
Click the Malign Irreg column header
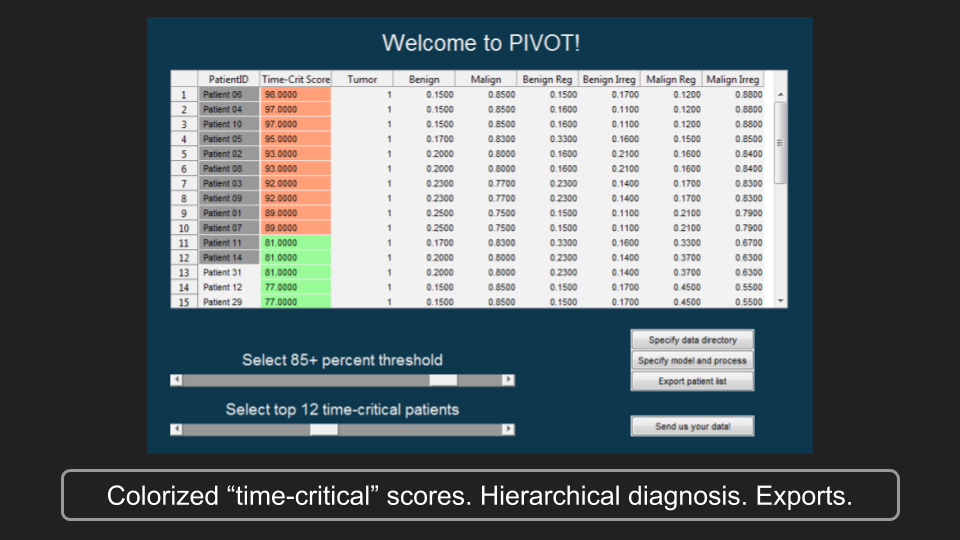click(x=733, y=79)
